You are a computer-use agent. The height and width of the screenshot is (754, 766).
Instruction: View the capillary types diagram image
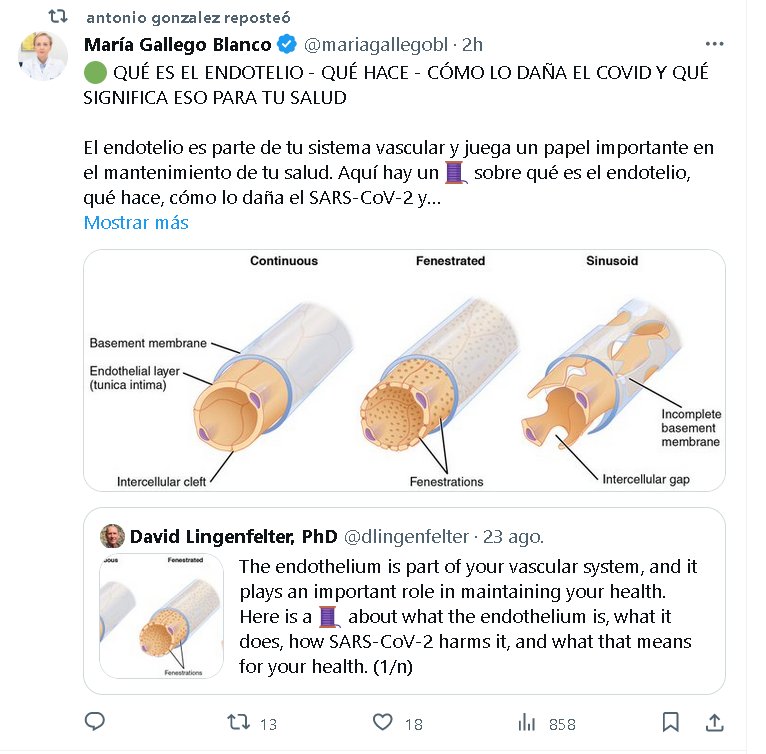pyautogui.click(x=404, y=370)
